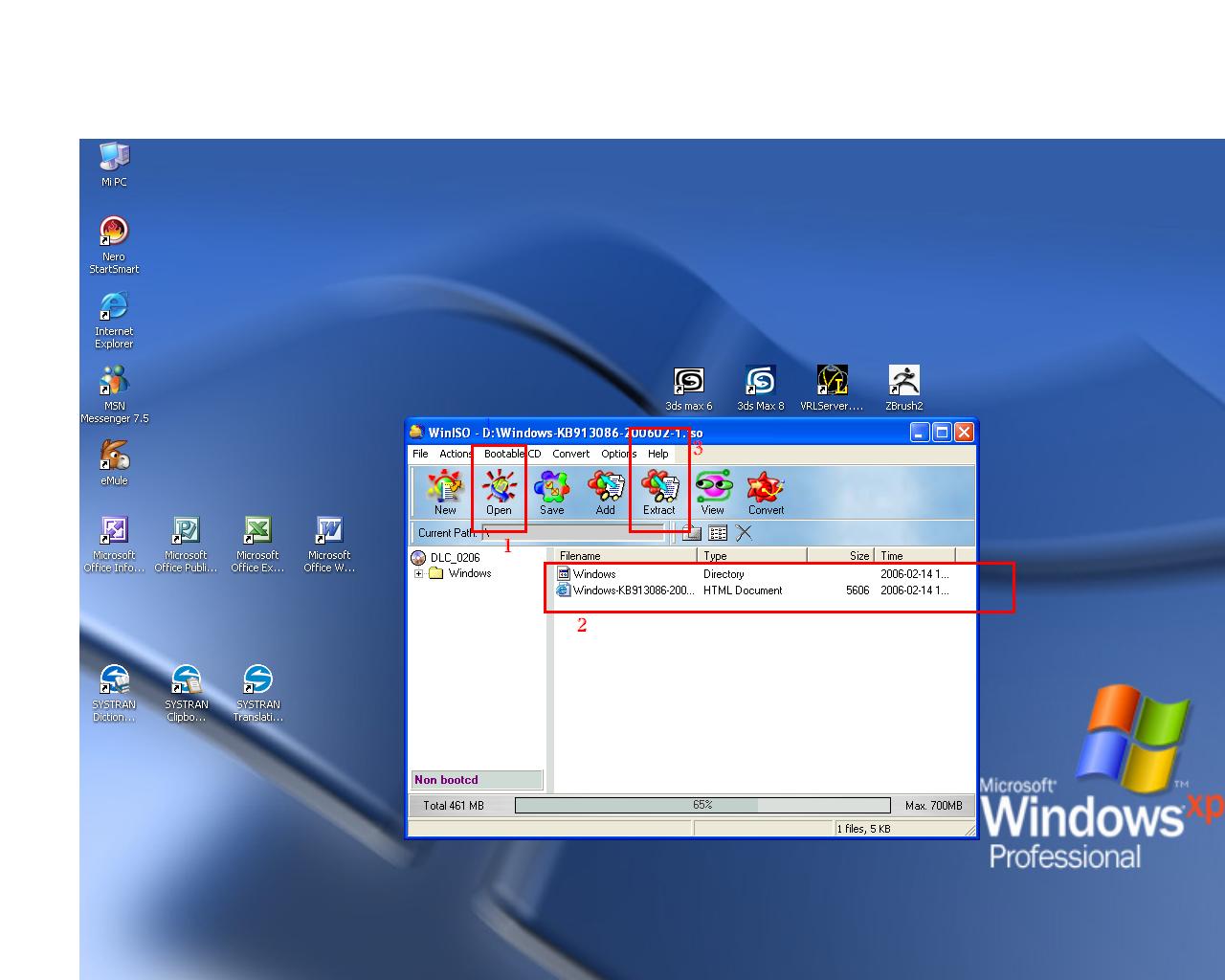The image size is (1225, 980).
Task: Select the Nero StartSmart desktop shortcut
Action: [114, 245]
